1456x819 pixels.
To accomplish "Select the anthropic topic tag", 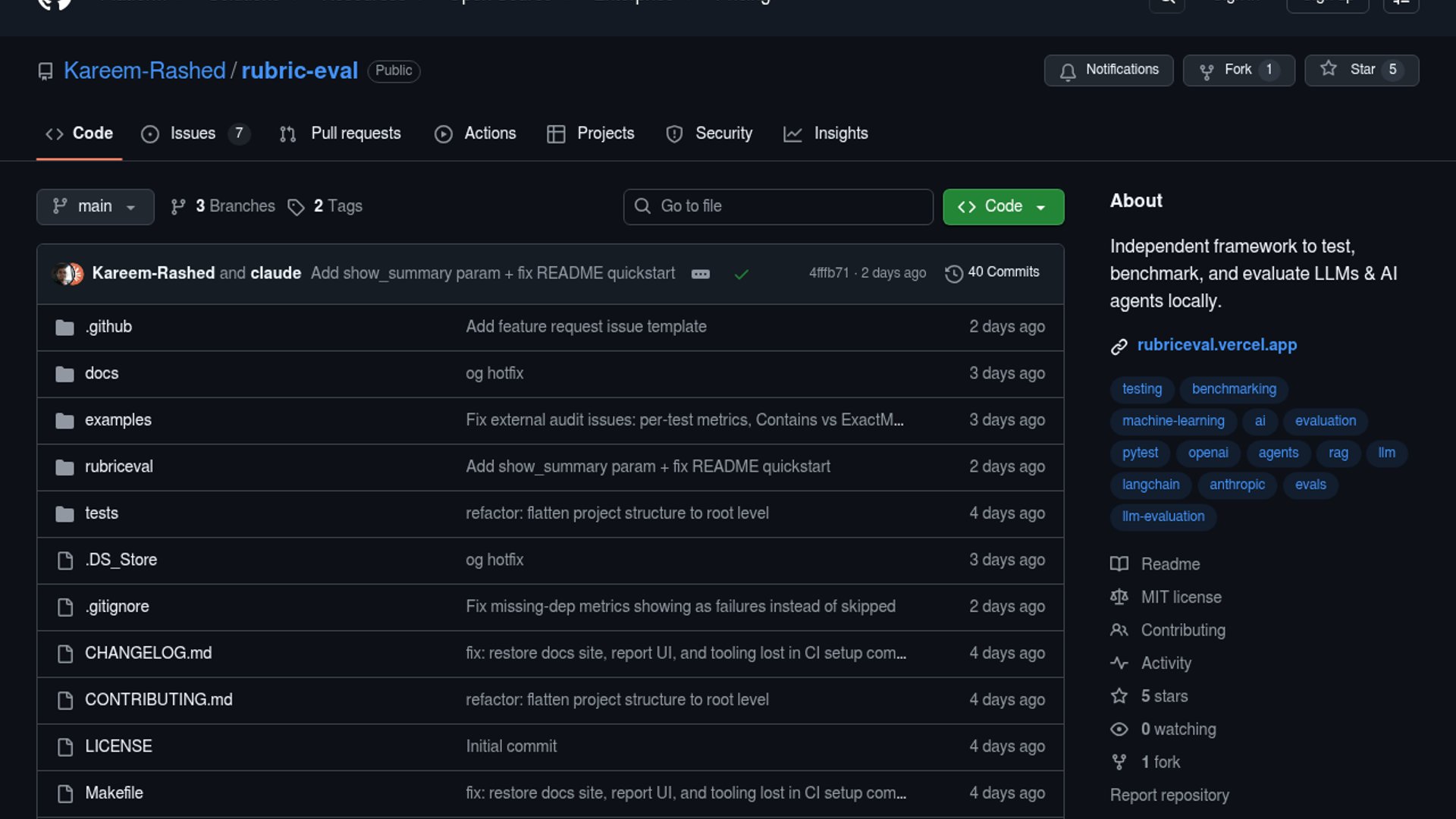I will pos(1237,485).
